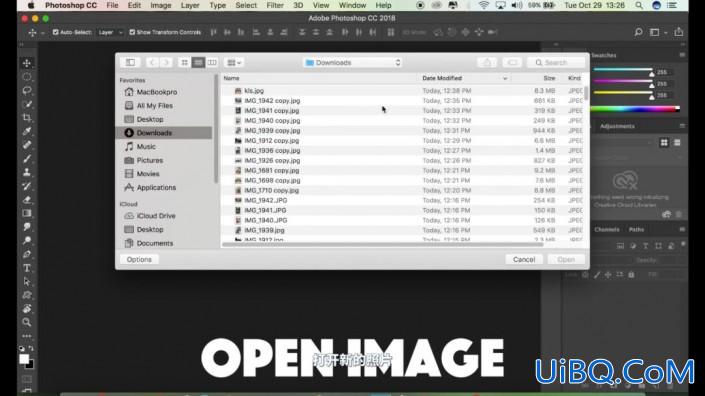This screenshot has height=396, width=705.
Task: Toggle Show Transform Controls checkbox
Action: click(132, 32)
